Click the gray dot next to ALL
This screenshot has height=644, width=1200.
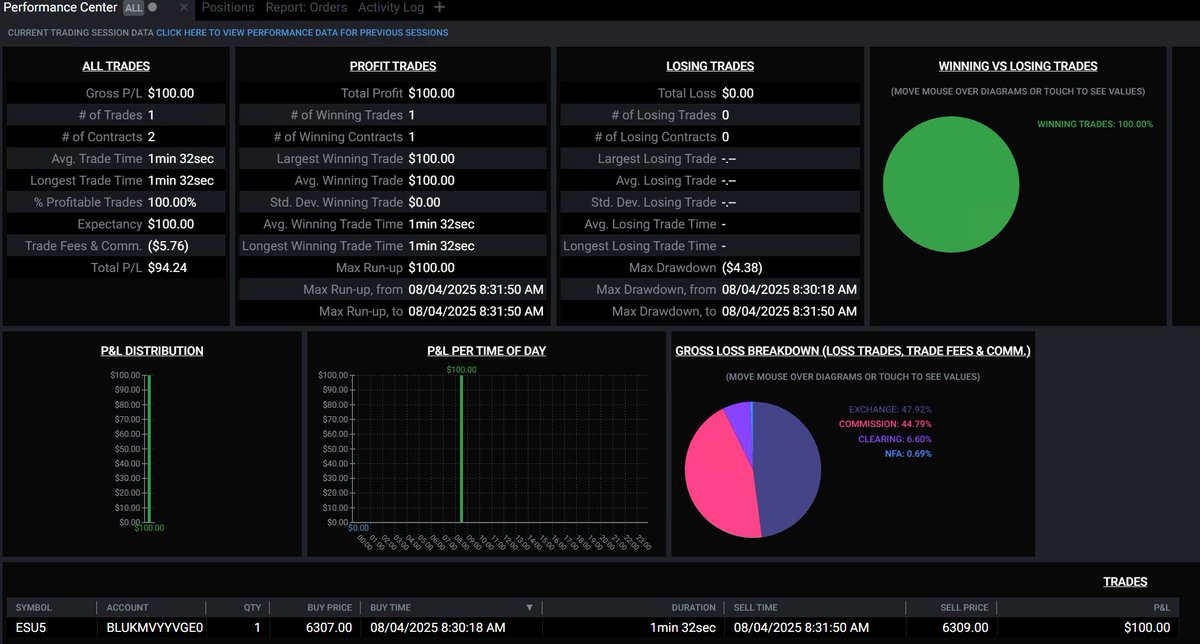[x=152, y=8]
